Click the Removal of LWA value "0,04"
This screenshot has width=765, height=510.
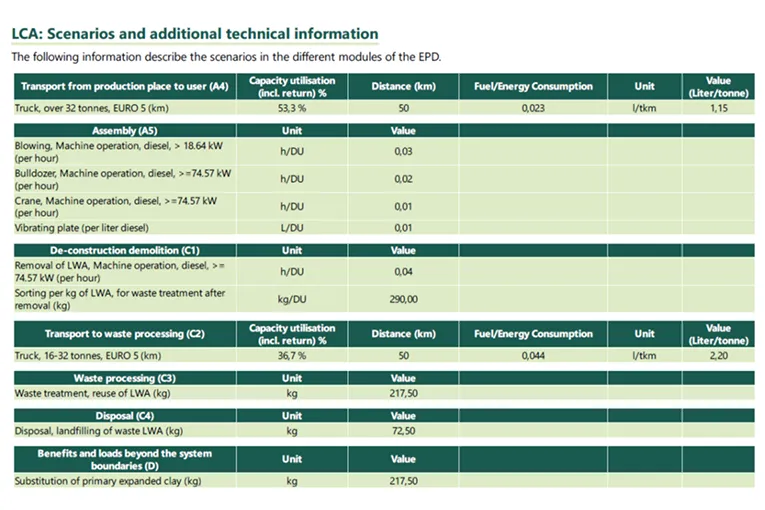pyautogui.click(x=403, y=271)
